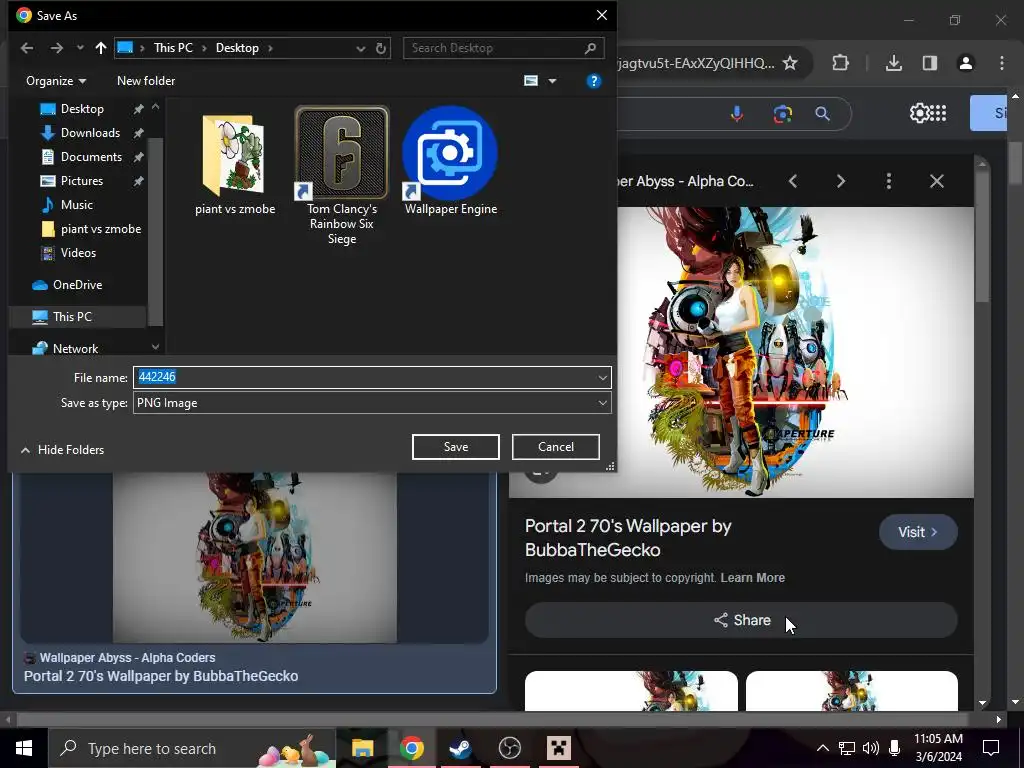Image resolution: width=1024 pixels, height=768 pixels.
Task: Open recent locations dropdown arrow
Action: tap(80, 48)
